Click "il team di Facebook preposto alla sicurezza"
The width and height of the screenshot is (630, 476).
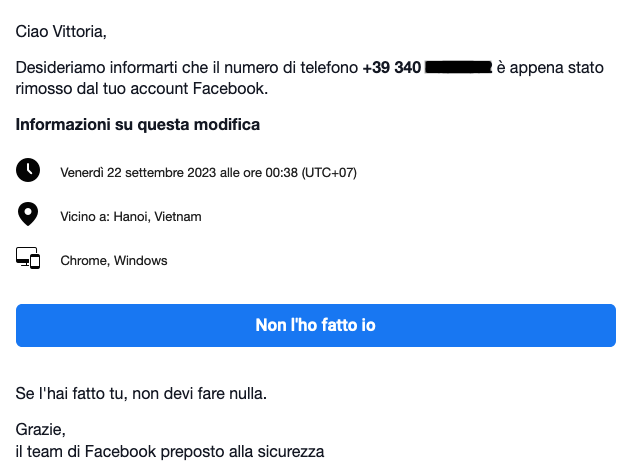point(170,452)
